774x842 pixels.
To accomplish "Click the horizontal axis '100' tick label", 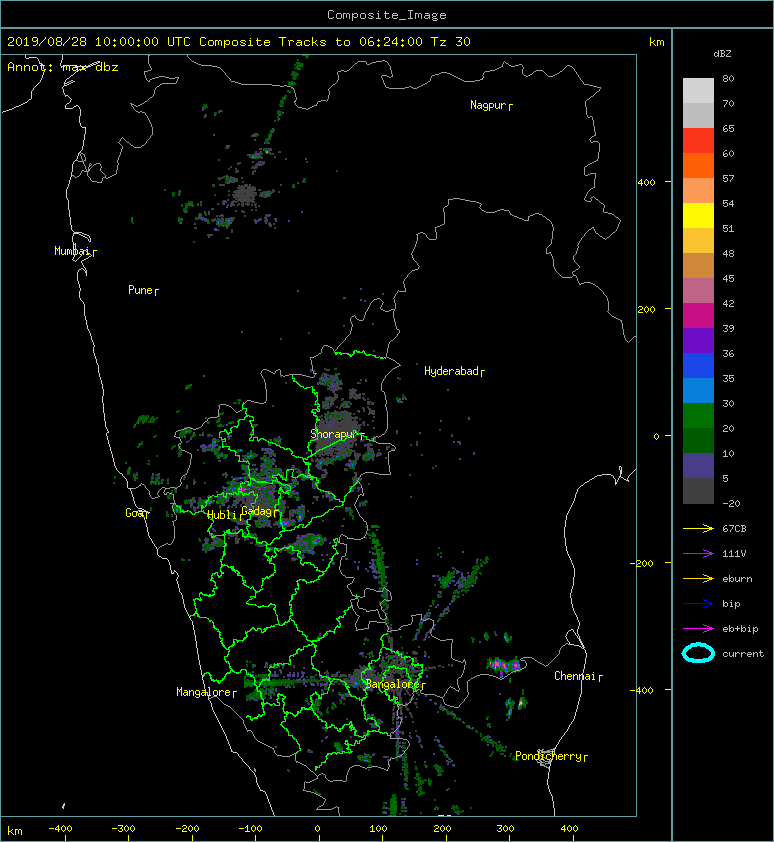I will (379, 829).
